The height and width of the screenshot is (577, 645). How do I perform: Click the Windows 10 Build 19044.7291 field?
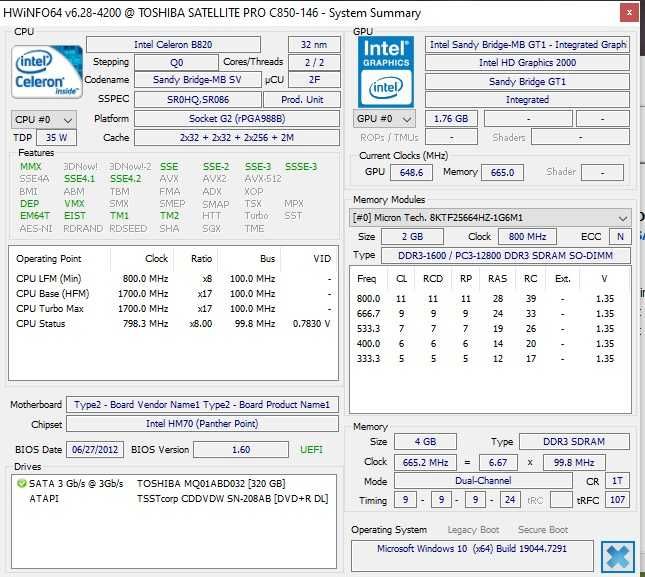pos(472,555)
